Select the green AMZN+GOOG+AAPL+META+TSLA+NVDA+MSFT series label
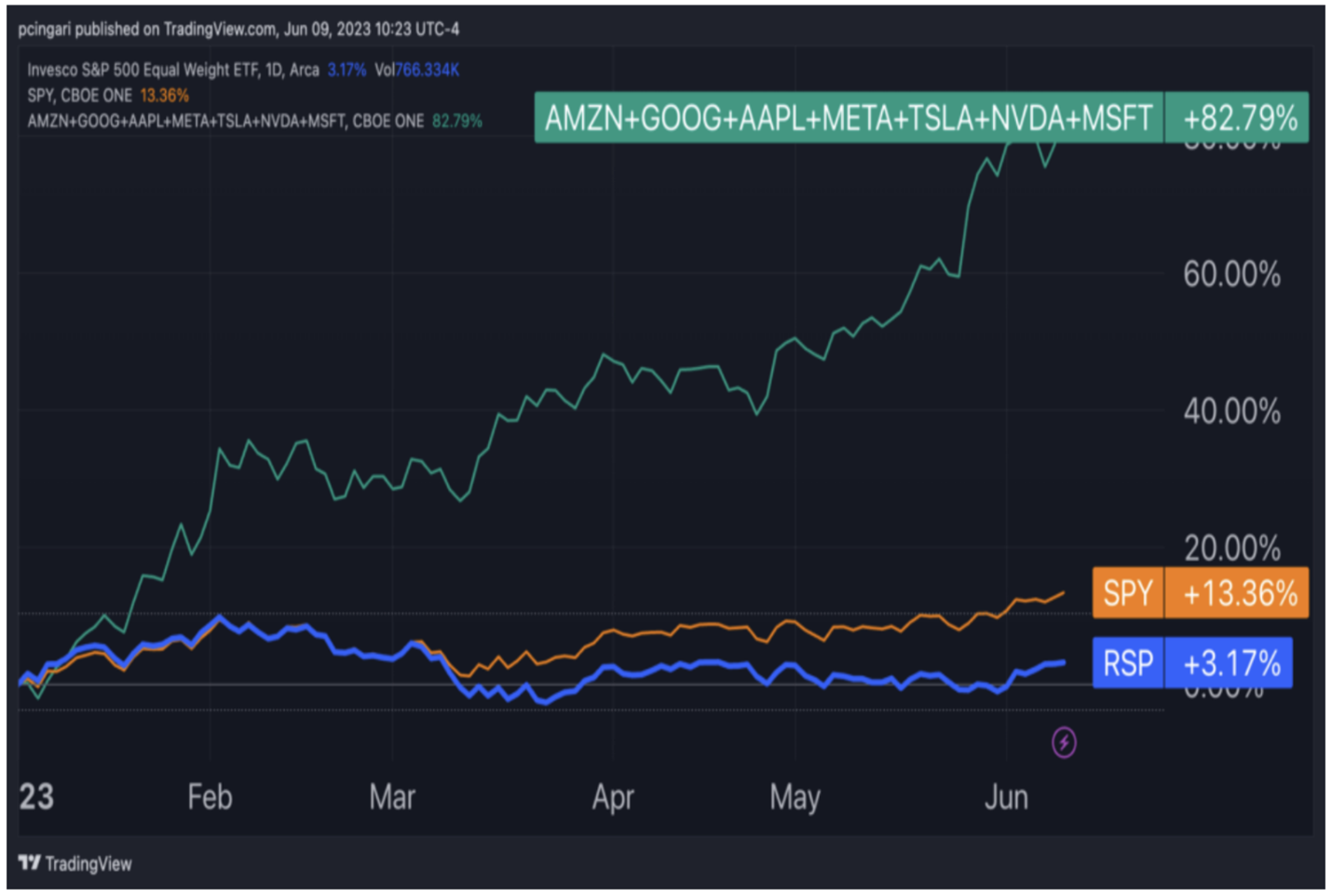The width and height of the screenshot is (1332, 896). tap(849, 118)
